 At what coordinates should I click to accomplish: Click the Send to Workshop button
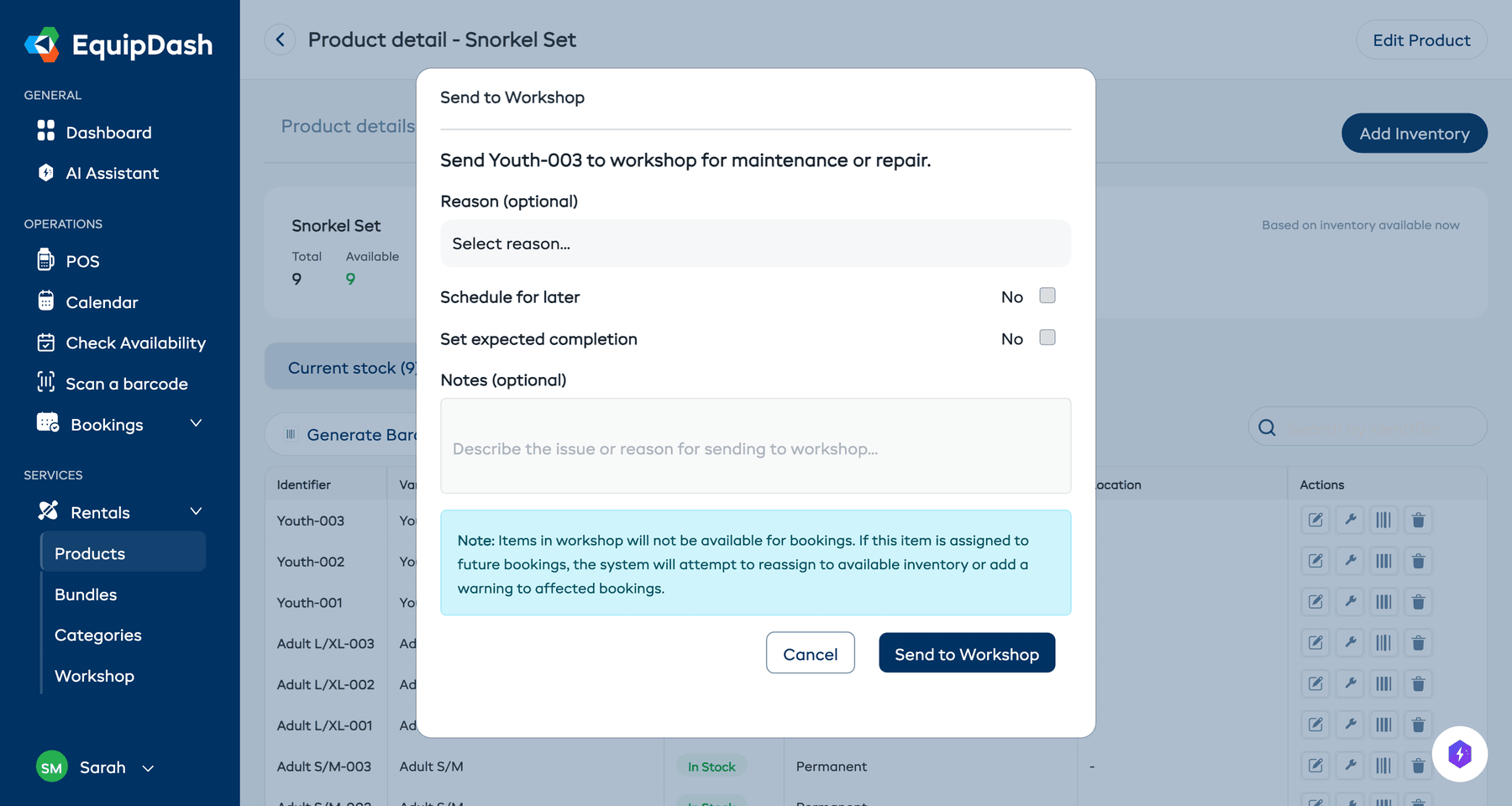point(966,652)
